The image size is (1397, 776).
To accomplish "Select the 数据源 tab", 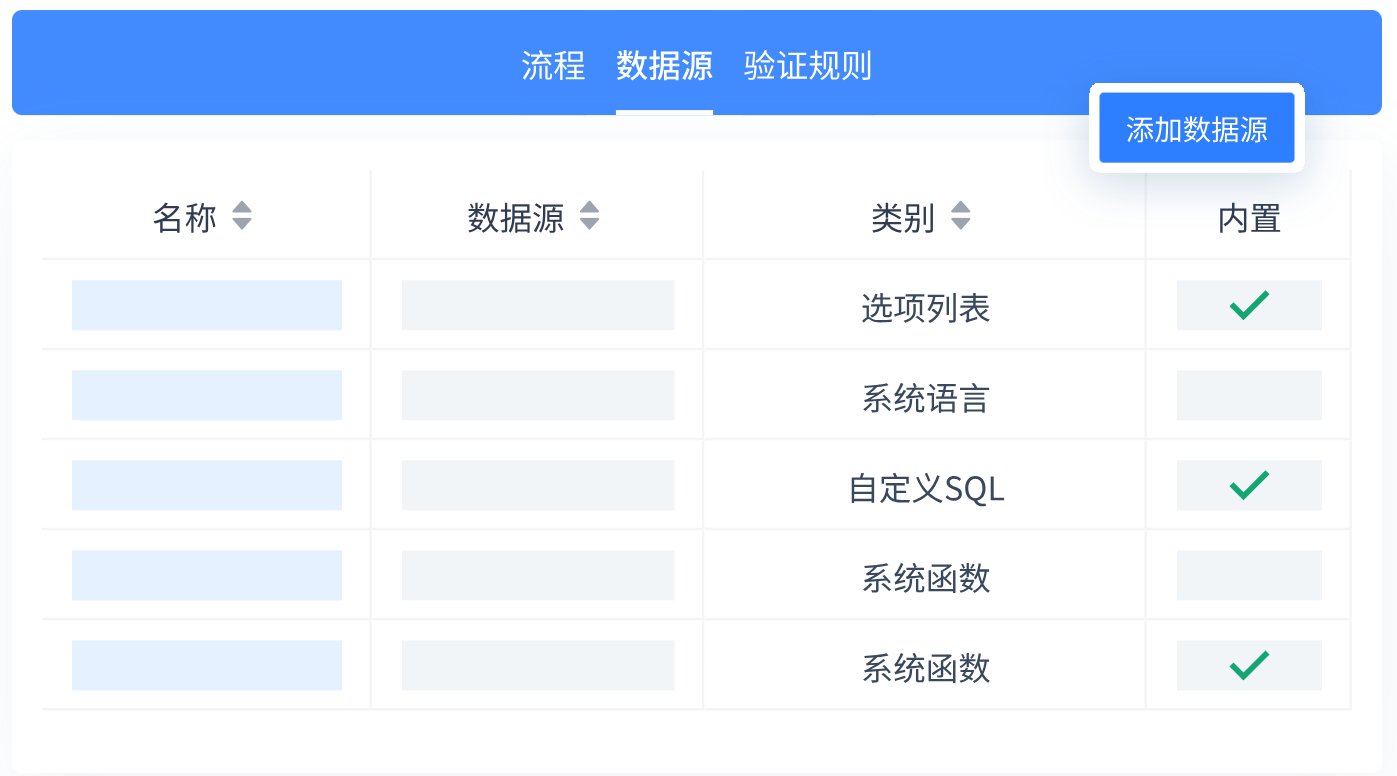I will (x=664, y=66).
